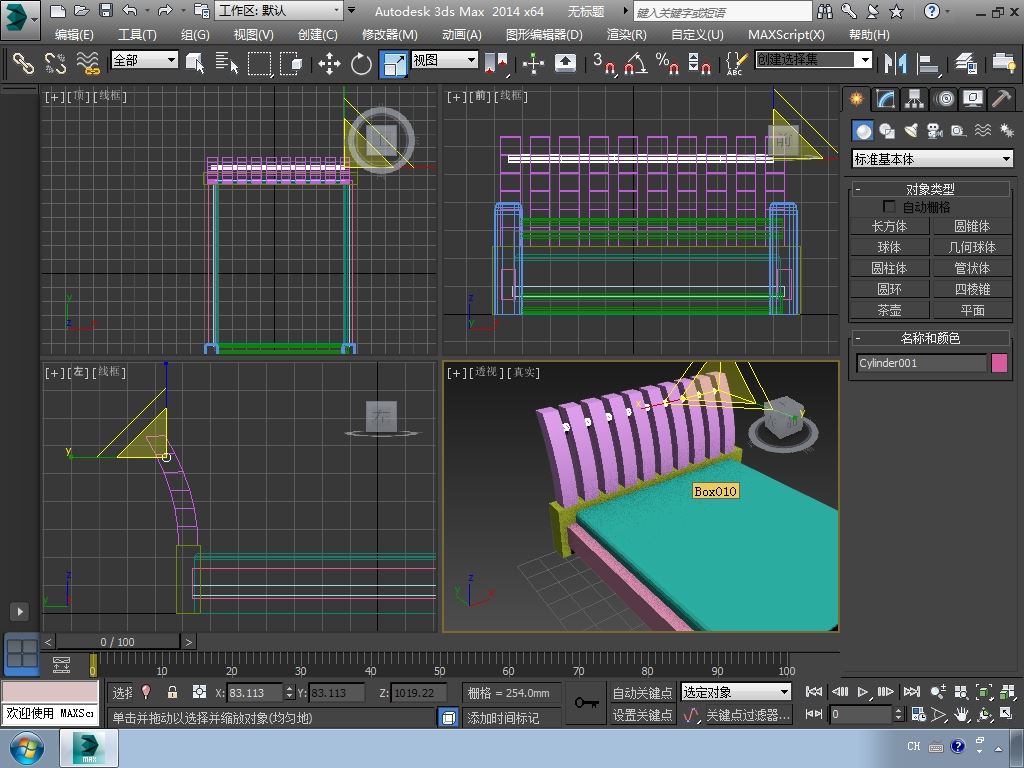Open the 渲染(R) menu
This screenshot has height=768, width=1024.
(626, 34)
